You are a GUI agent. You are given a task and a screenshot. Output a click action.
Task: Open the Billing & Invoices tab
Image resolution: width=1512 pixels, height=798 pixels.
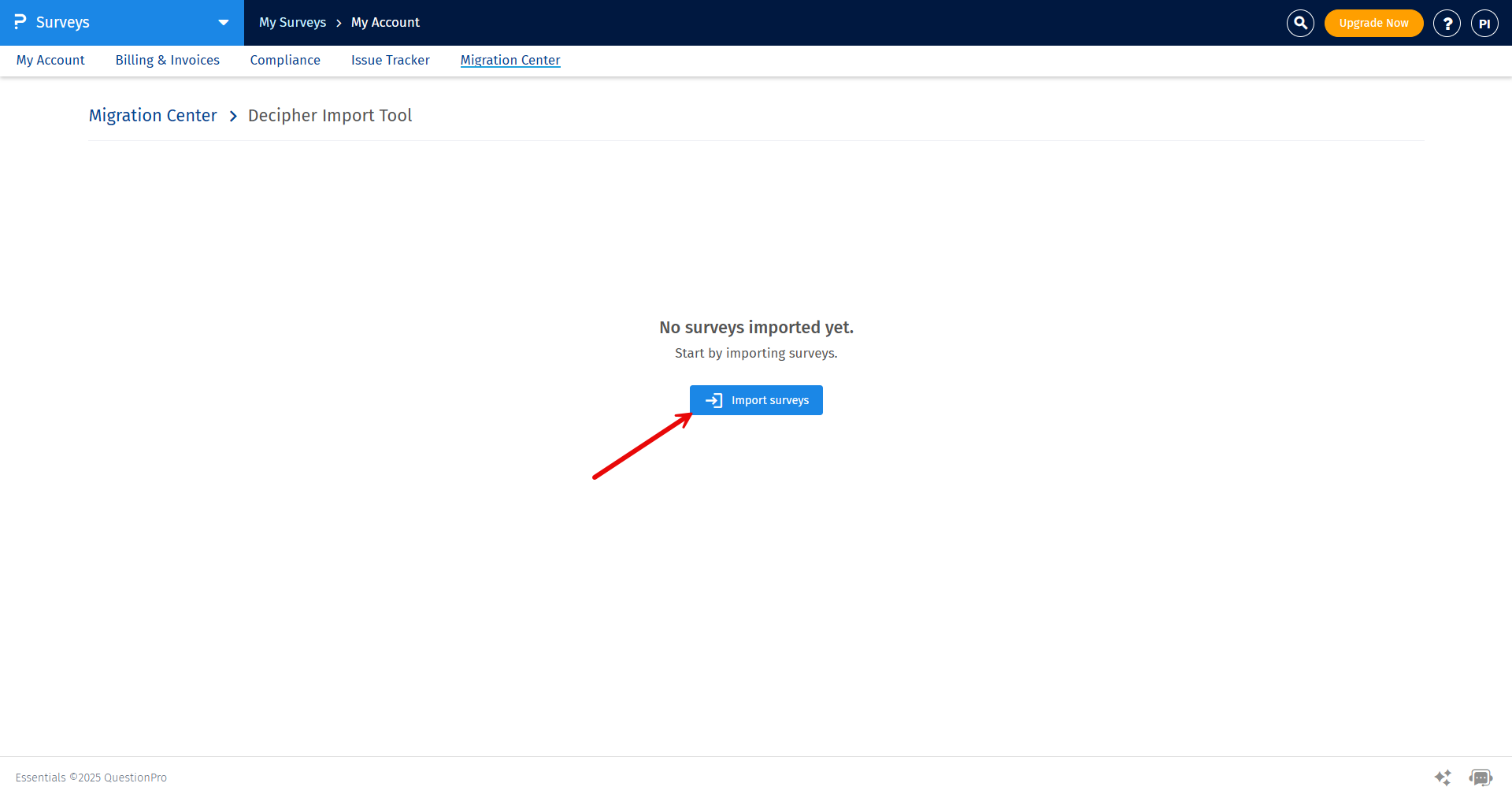pos(168,60)
